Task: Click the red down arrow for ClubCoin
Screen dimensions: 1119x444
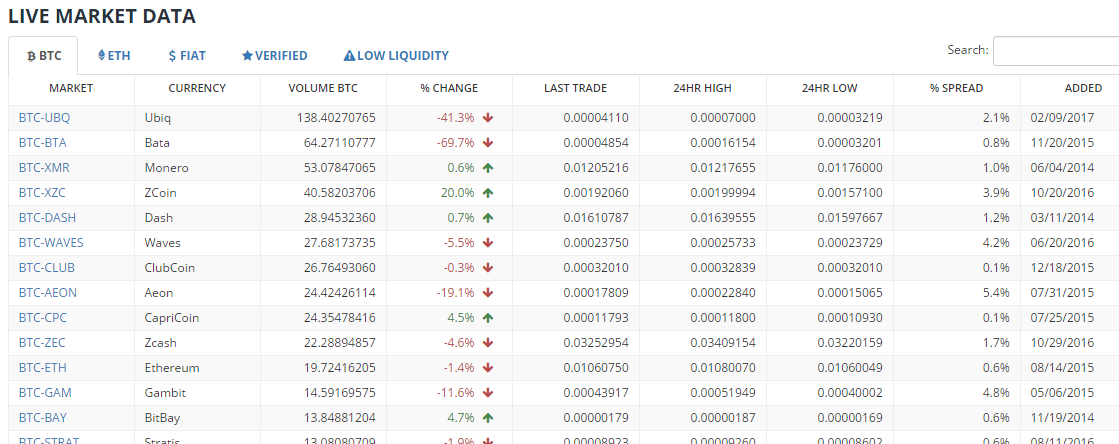Action: (488, 268)
